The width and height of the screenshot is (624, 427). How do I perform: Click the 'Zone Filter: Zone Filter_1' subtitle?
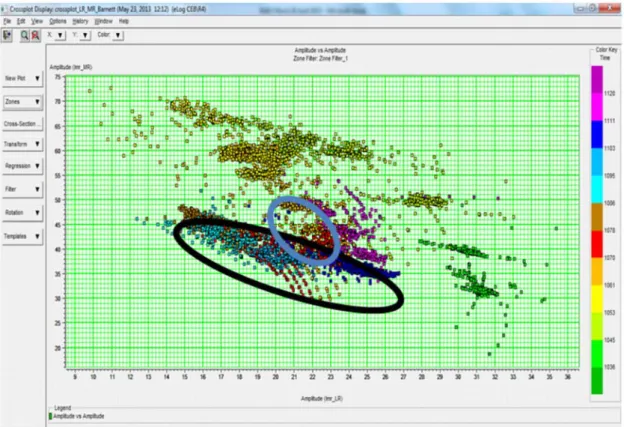[320, 58]
